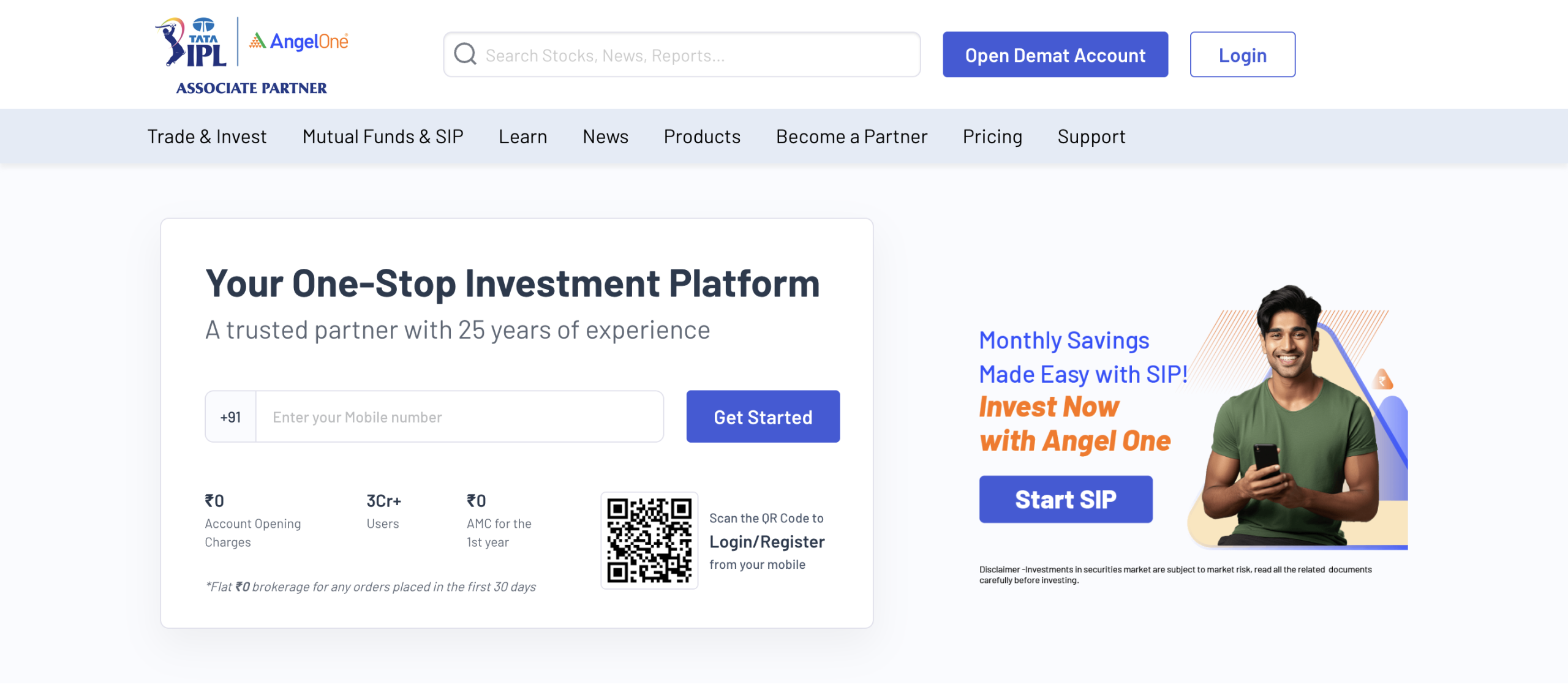1568x687 pixels.
Task: Click the search magnifier icon
Action: click(465, 54)
